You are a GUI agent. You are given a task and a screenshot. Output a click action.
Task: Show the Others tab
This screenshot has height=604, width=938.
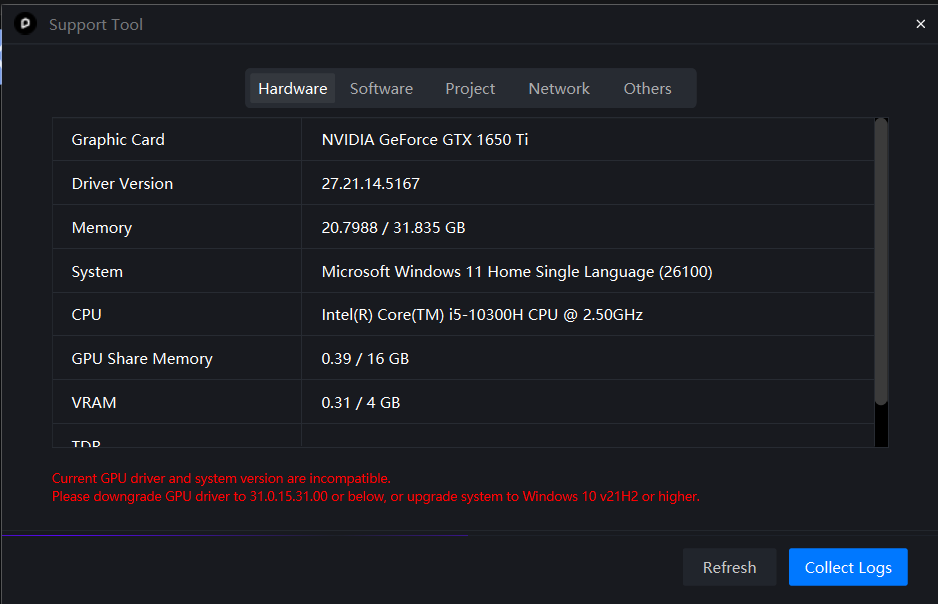coord(647,89)
